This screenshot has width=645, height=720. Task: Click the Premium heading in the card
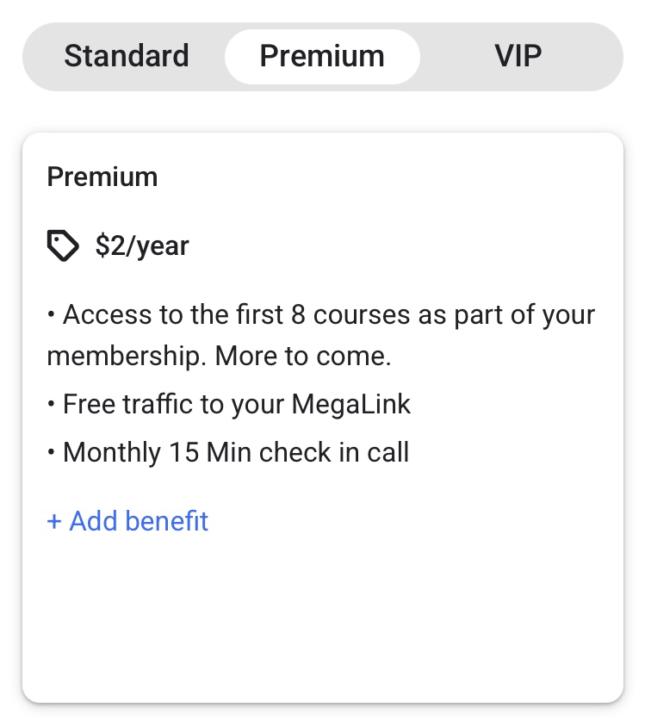(102, 178)
